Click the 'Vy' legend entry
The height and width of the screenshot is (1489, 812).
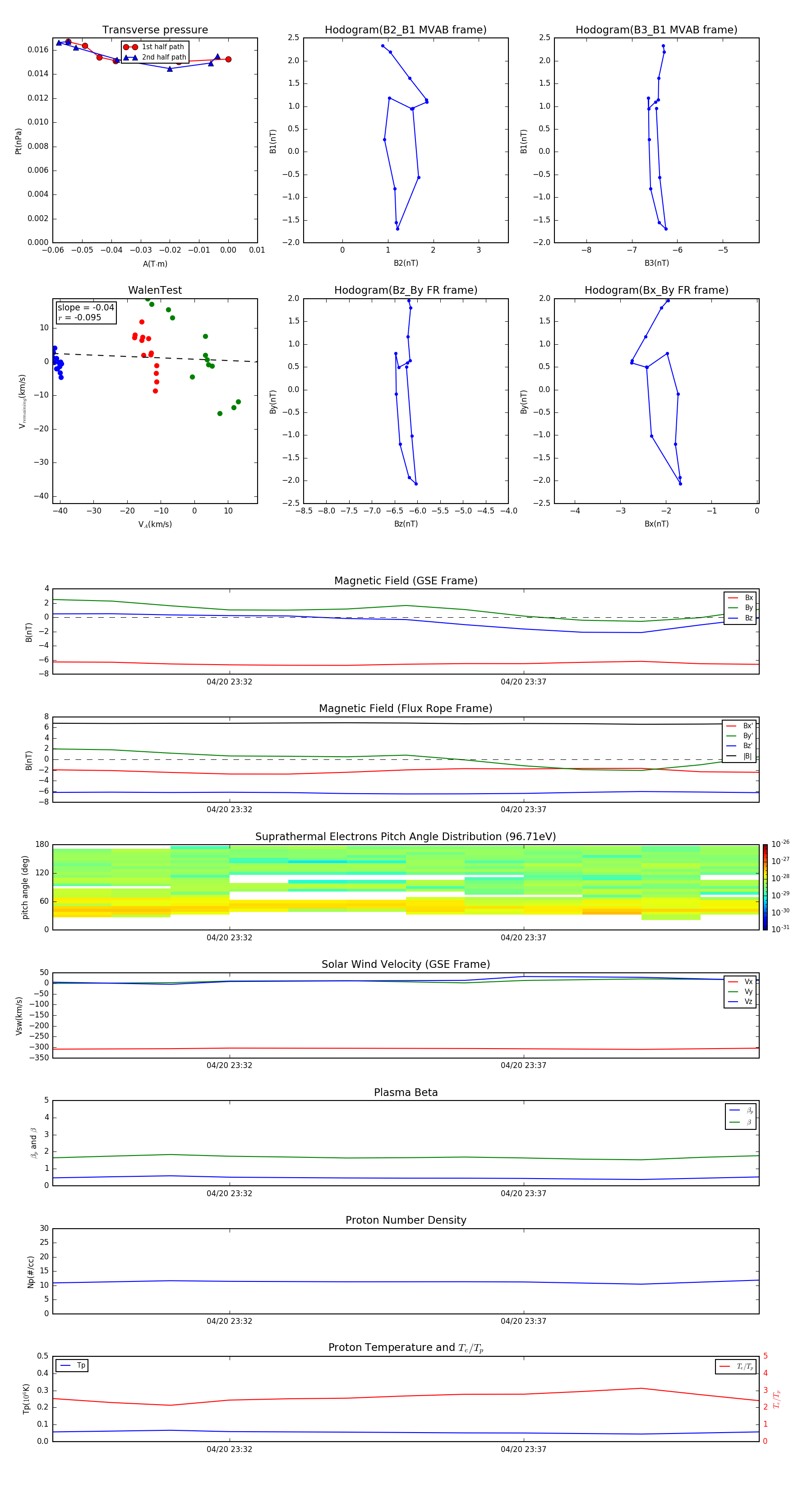(740, 991)
